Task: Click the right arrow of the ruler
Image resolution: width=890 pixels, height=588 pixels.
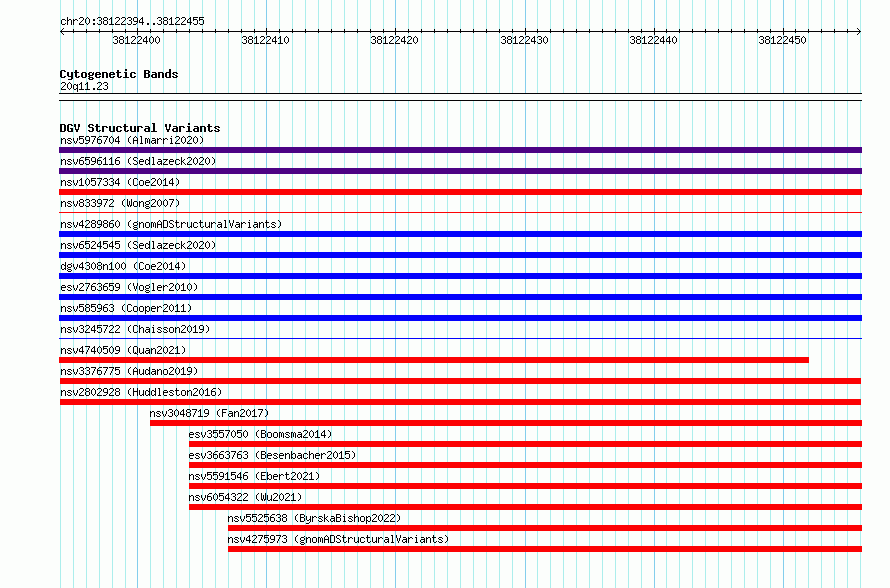Action: click(x=859, y=32)
